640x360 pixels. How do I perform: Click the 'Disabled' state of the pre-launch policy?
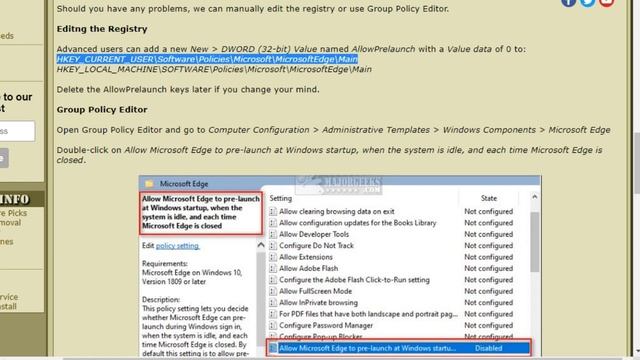[488, 348]
